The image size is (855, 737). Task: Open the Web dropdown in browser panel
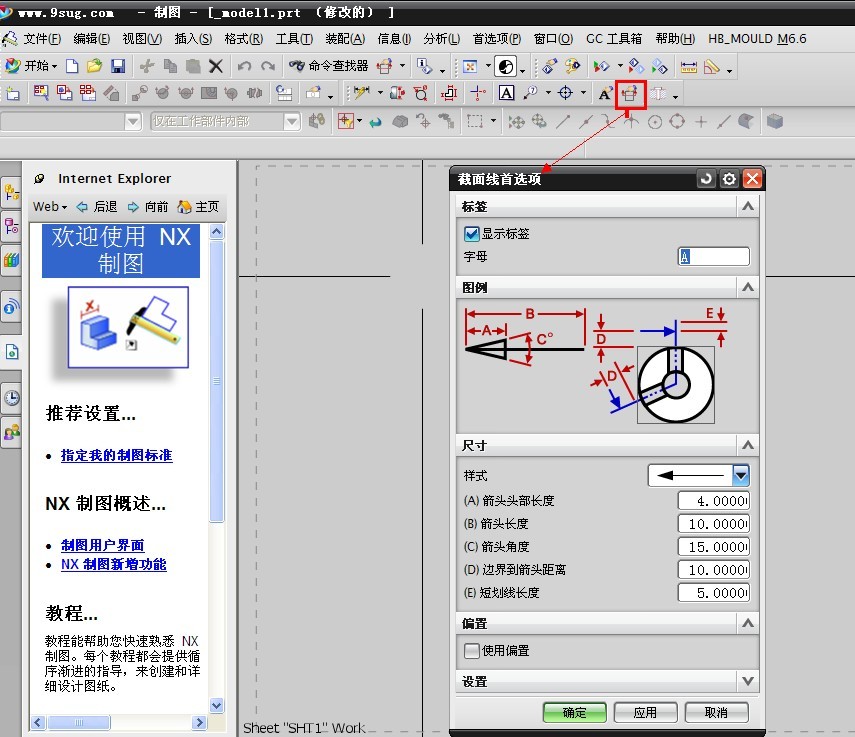coord(50,207)
